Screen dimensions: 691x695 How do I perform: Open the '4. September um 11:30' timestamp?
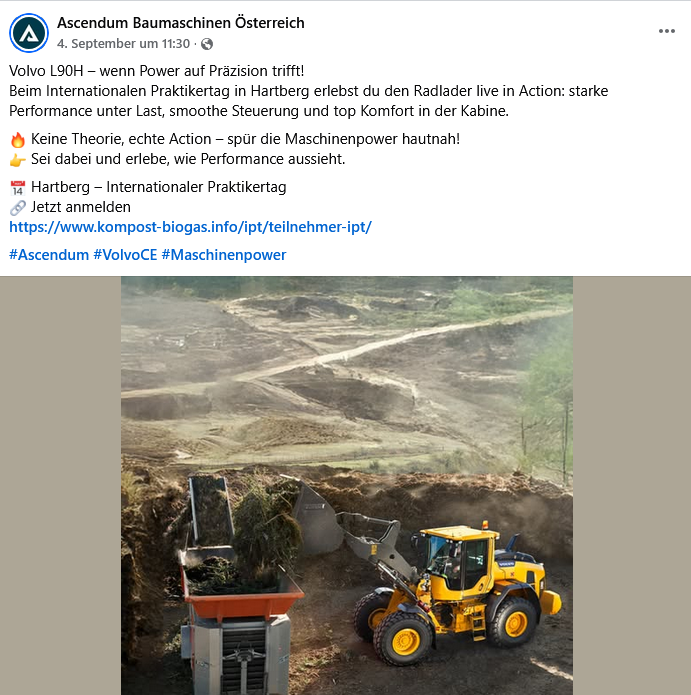click(x=123, y=43)
